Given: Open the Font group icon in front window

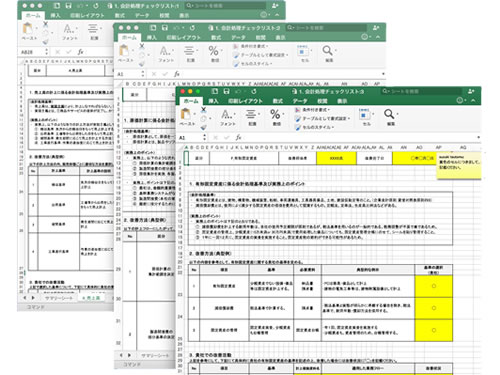Looking at the screenshot, I should (226, 115).
